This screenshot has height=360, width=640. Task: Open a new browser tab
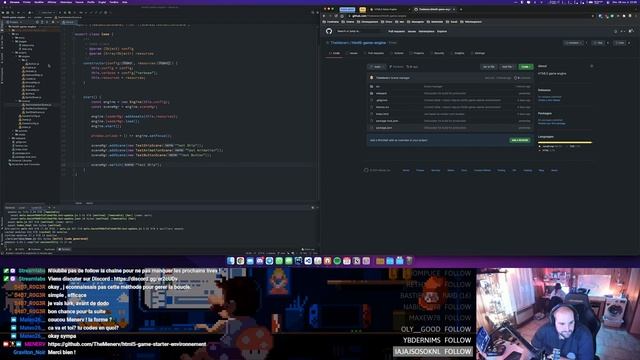461,9
